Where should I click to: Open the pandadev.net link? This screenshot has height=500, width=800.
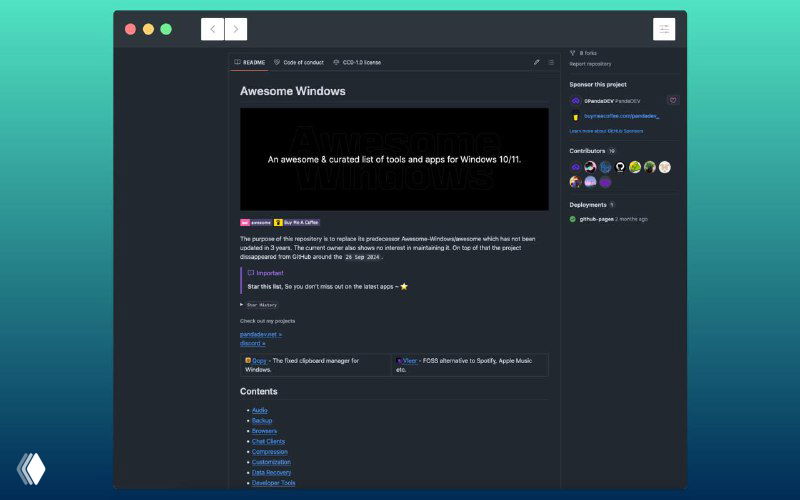pos(261,334)
